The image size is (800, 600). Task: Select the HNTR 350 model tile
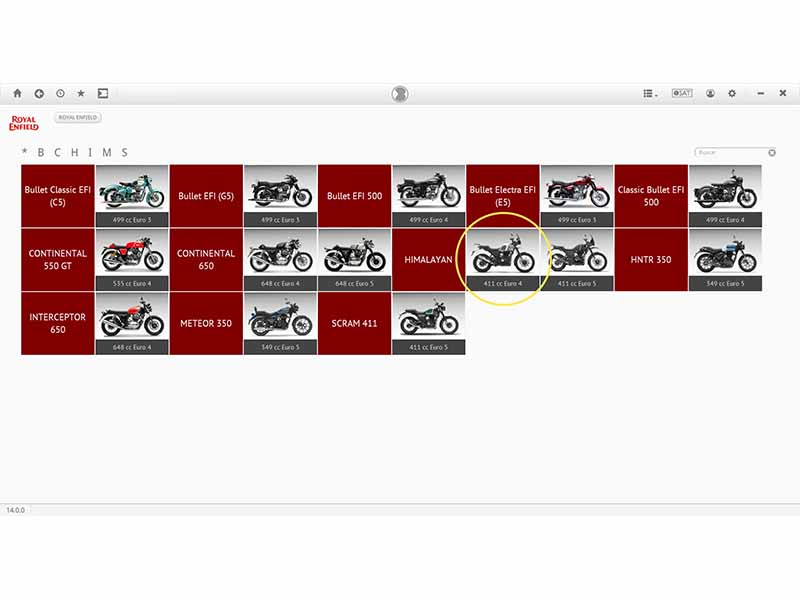point(651,260)
